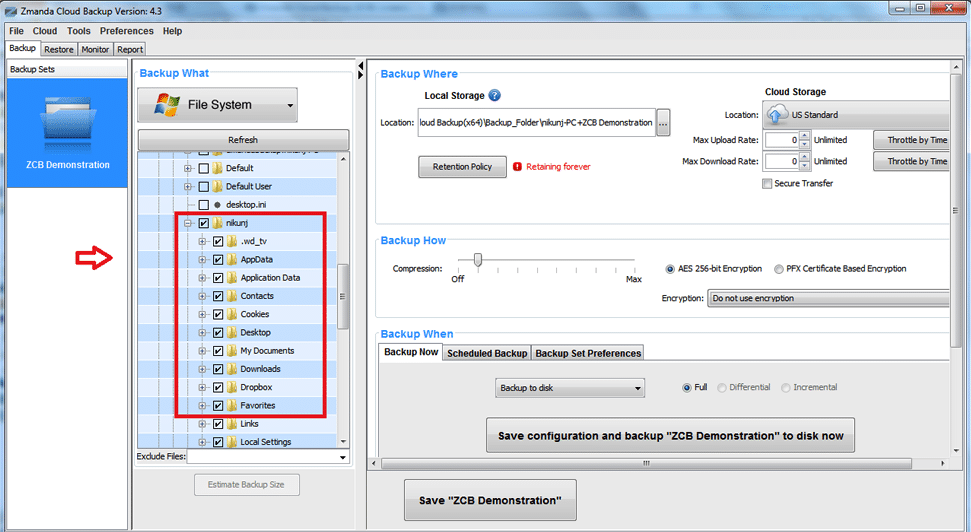Uncheck the Downloads folder checkbox
Image resolution: width=971 pixels, height=532 pixels.
click(218, 369)
